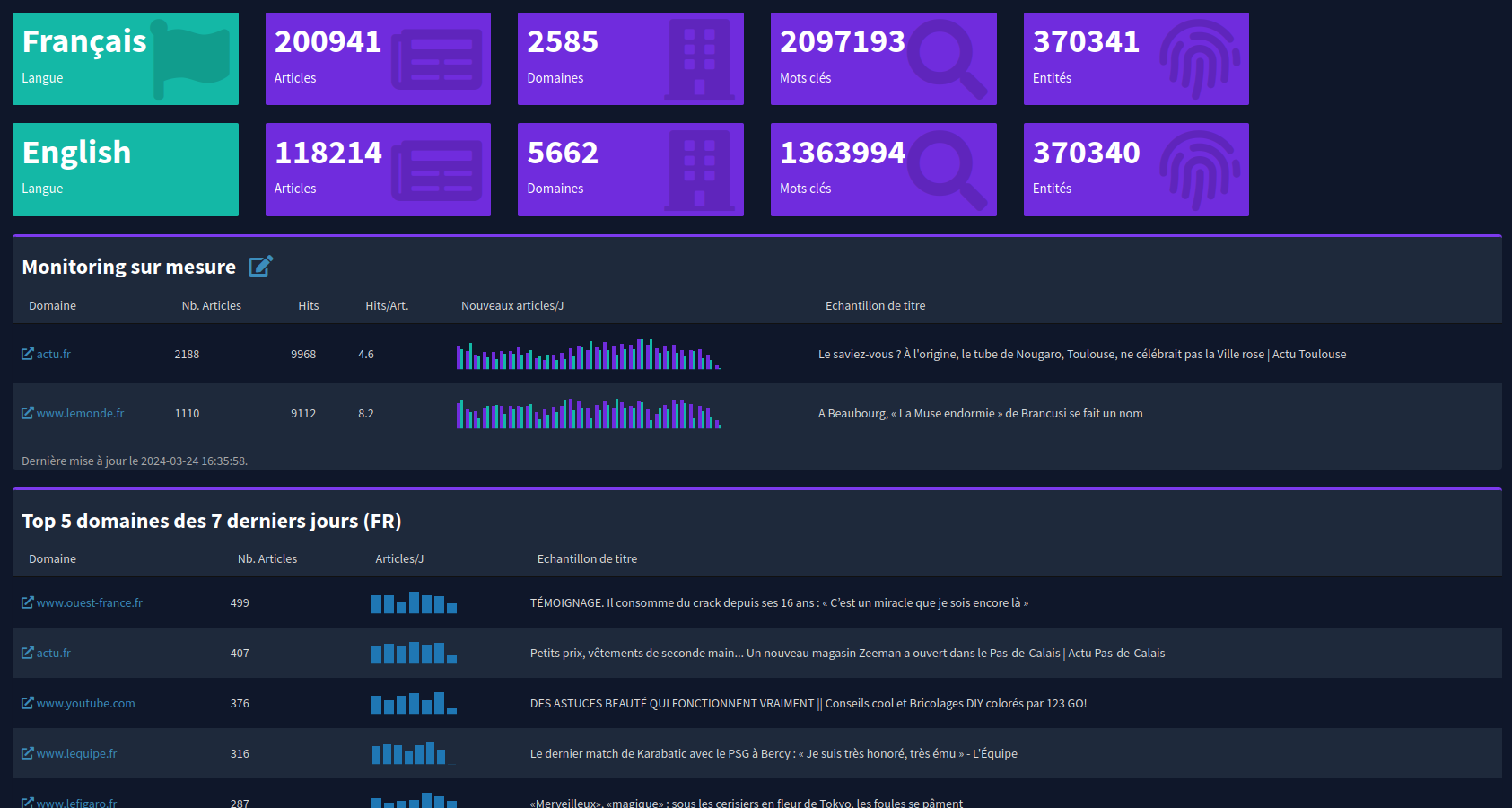Image resolution: width=1512 pixels, height=808 pixels.
Task: Click www.ouest-france.fr Articles/J bar chart
Action: click(x=414, y=602)
